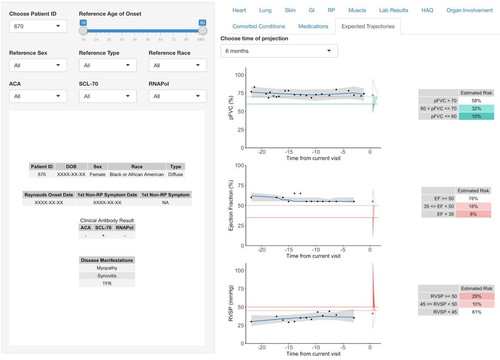Screen dimensions: 500x360
Task: Click the pFVC > 70 risk row value 58%
Action: click(x=476, y=101)
